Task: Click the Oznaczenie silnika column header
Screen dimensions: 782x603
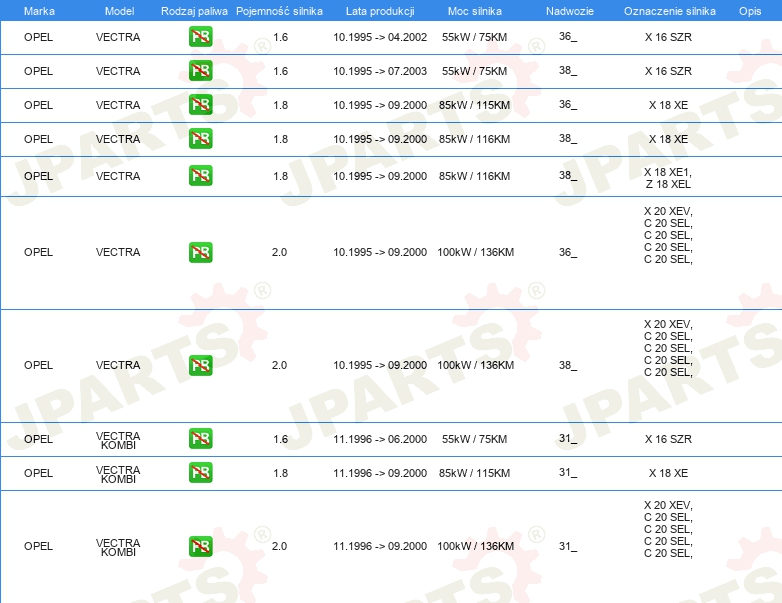Action: point(670,11)
